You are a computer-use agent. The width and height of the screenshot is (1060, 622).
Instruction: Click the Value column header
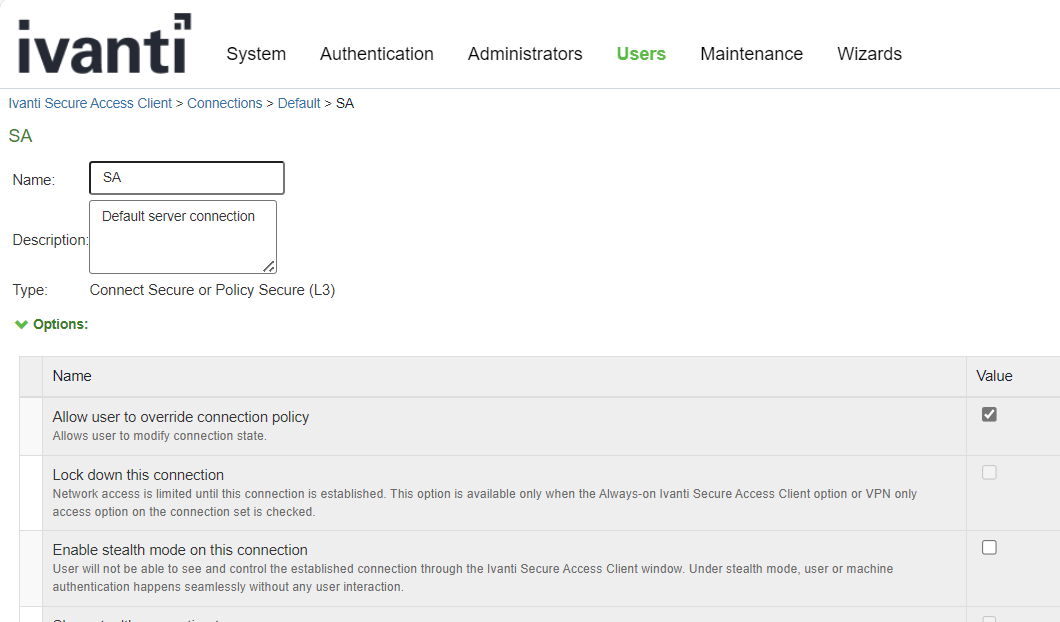tap(994, 376)
